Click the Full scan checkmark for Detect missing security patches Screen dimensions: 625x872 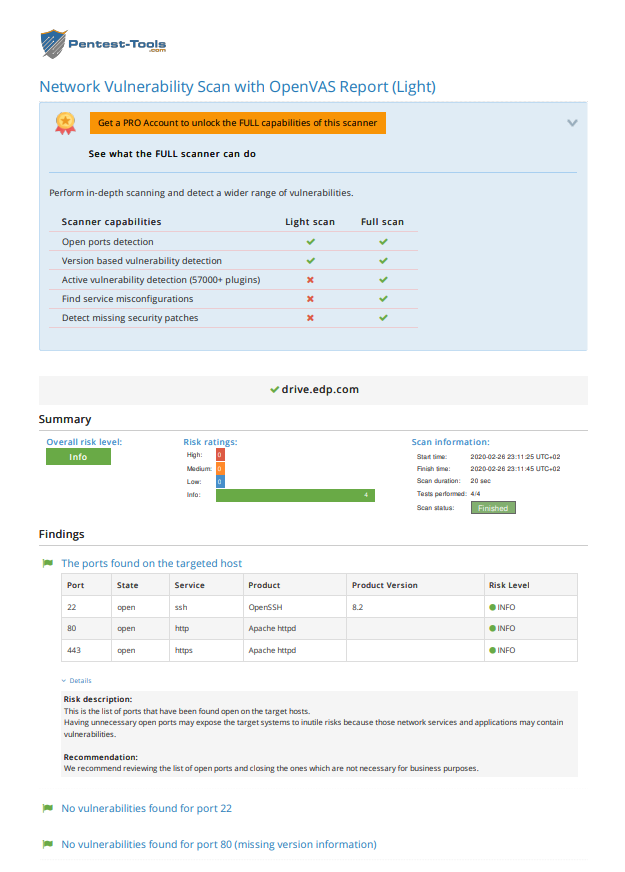383,318
